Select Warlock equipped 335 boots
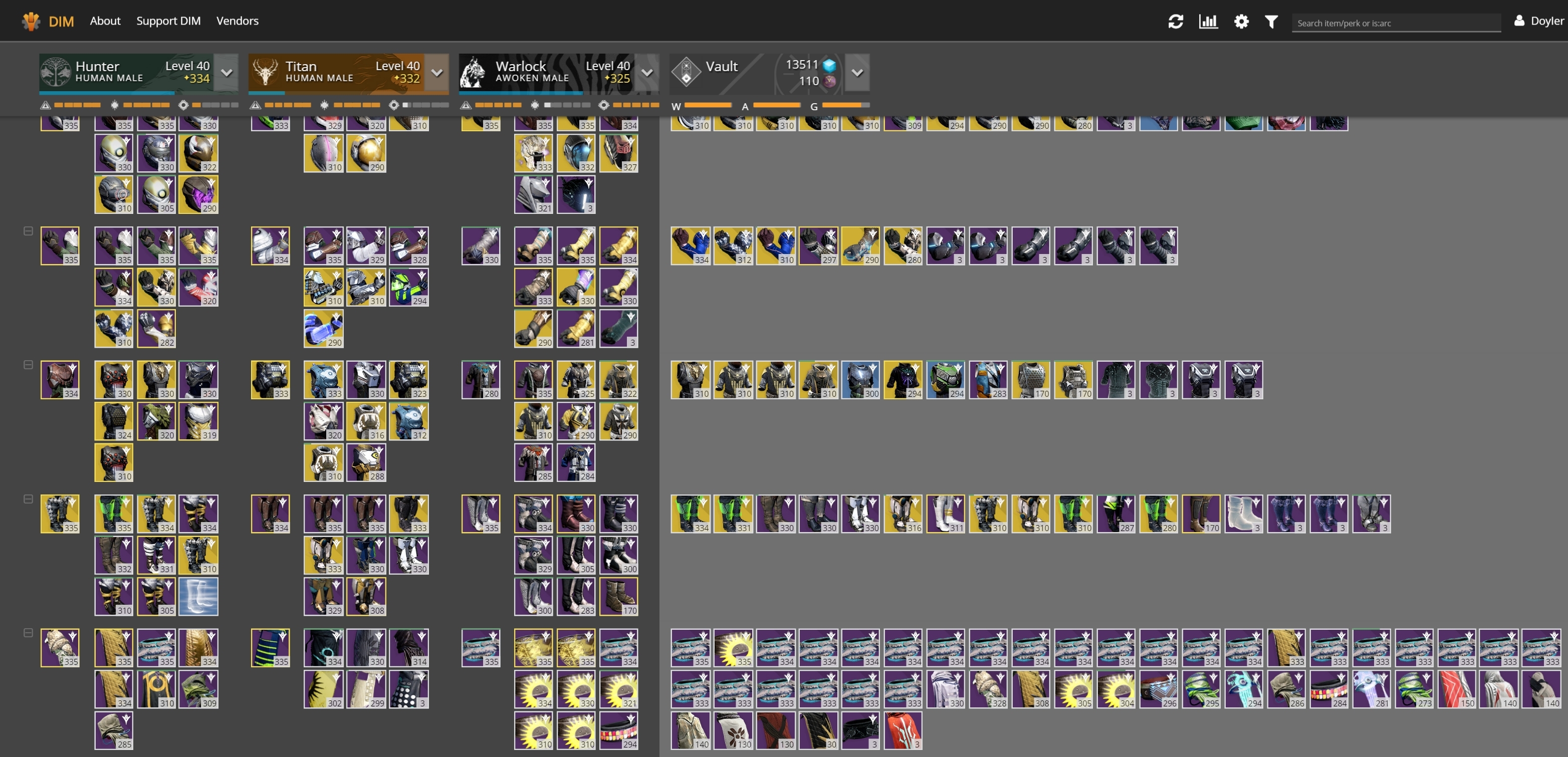This screenshot has width=1568, height=757. tap(481, 514)
